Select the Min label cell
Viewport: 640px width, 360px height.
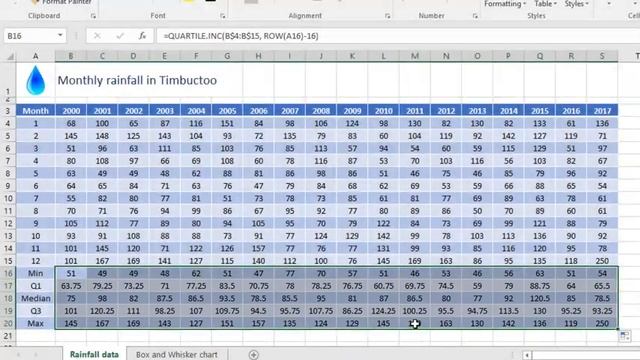(36, 273)
